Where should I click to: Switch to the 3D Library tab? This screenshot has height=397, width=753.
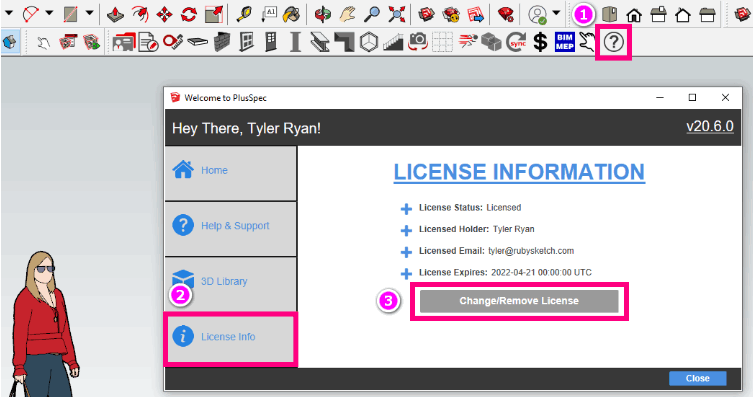(x=231, y=284)
